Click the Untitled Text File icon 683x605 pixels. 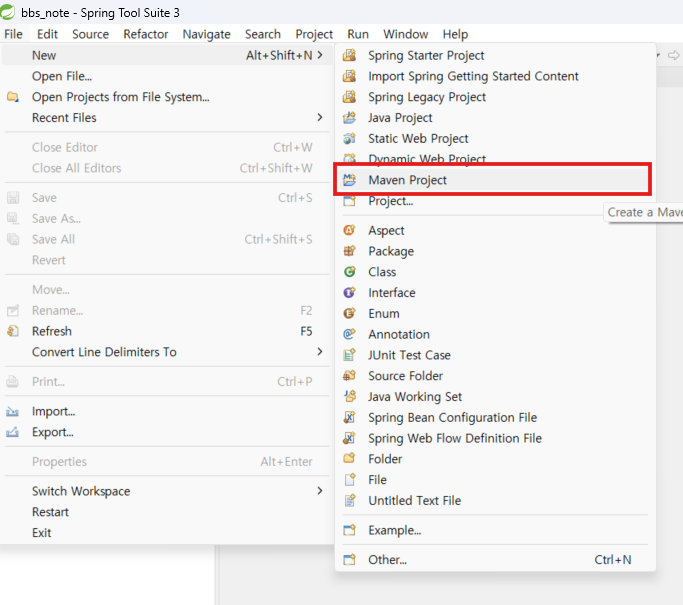[349, 500]
